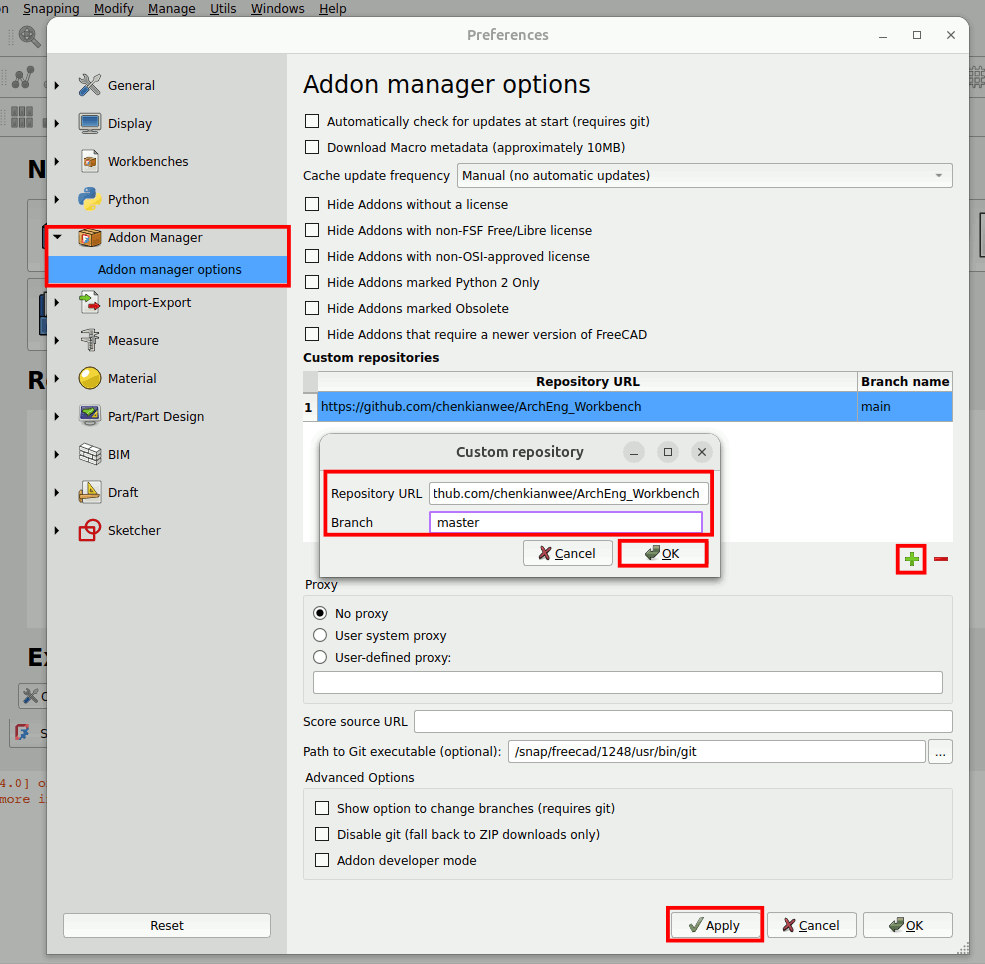
Task: Click the Branch text field
Action: point(565,522)
